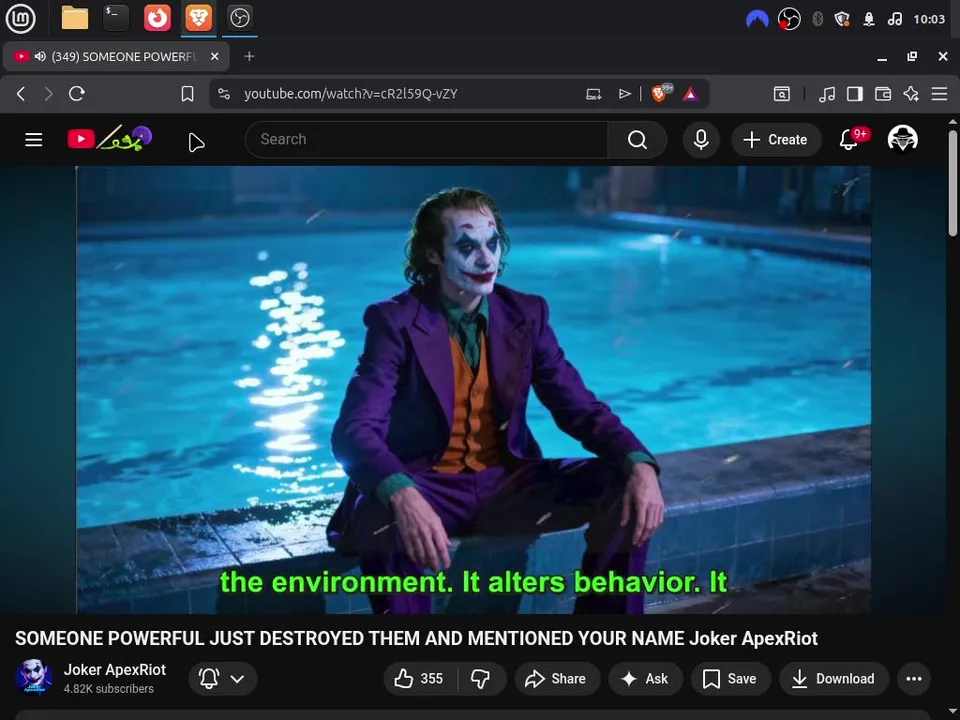960x720 pixels.
Task: Open a new browser tab
Action: [249, 56]
